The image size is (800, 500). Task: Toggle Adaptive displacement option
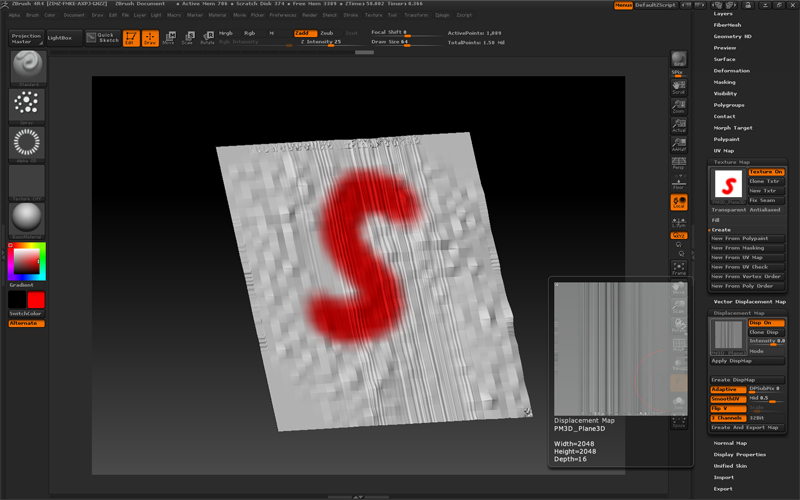click(x=728, y=389)
